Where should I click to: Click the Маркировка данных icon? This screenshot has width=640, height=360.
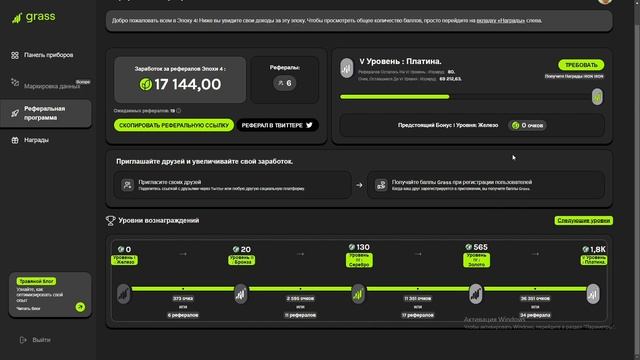[x=15, y=82]
